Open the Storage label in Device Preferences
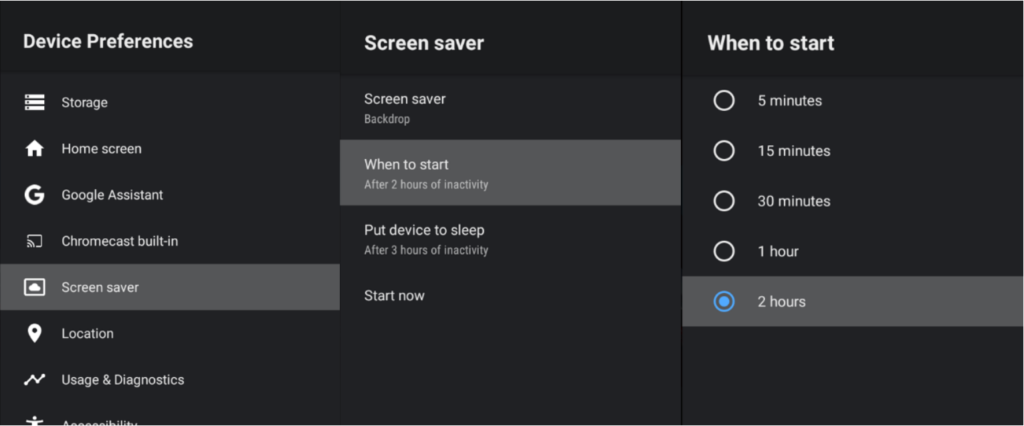The image size is (1024, 426). click(84, 103)
